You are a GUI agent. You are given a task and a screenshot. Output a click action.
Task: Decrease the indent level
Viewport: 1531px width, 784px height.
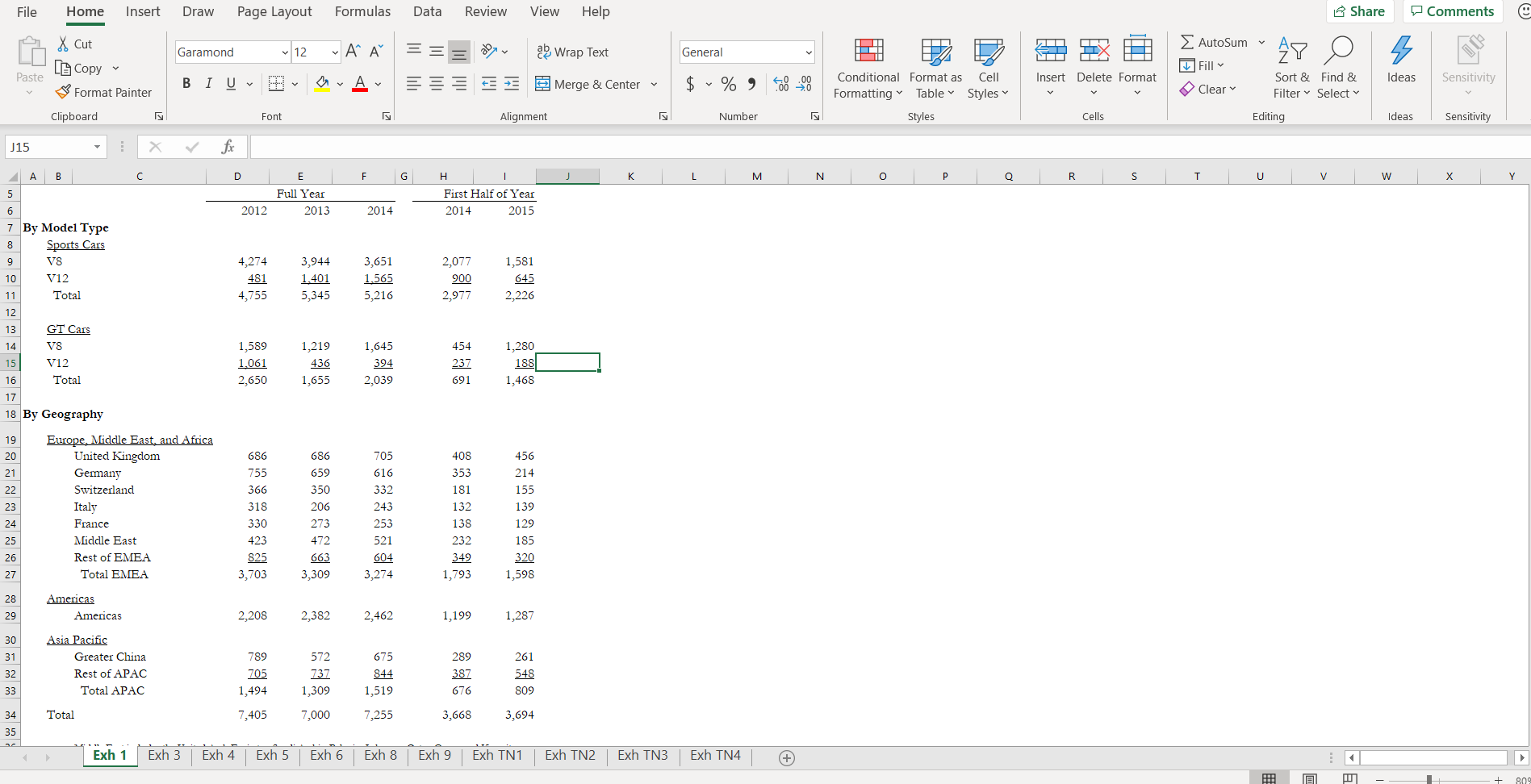click(489, 84)
